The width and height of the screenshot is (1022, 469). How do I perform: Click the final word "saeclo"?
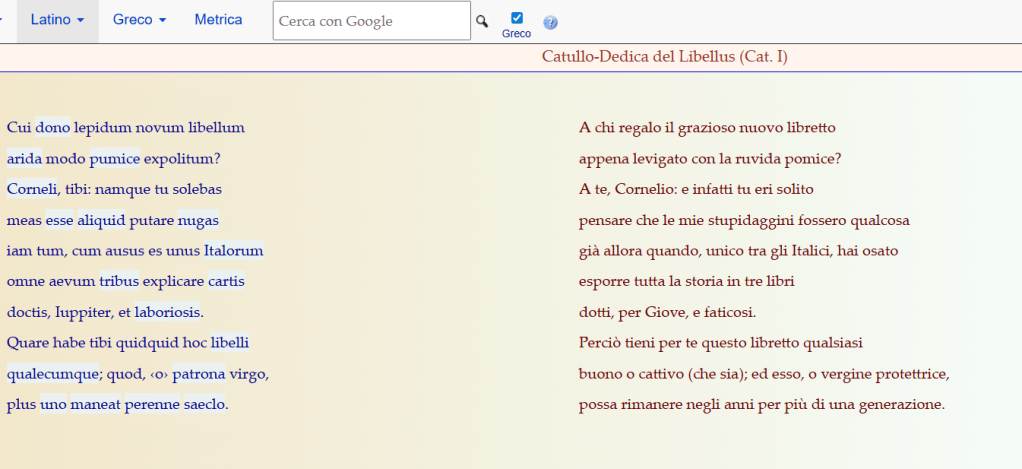(x=205, y=406)
